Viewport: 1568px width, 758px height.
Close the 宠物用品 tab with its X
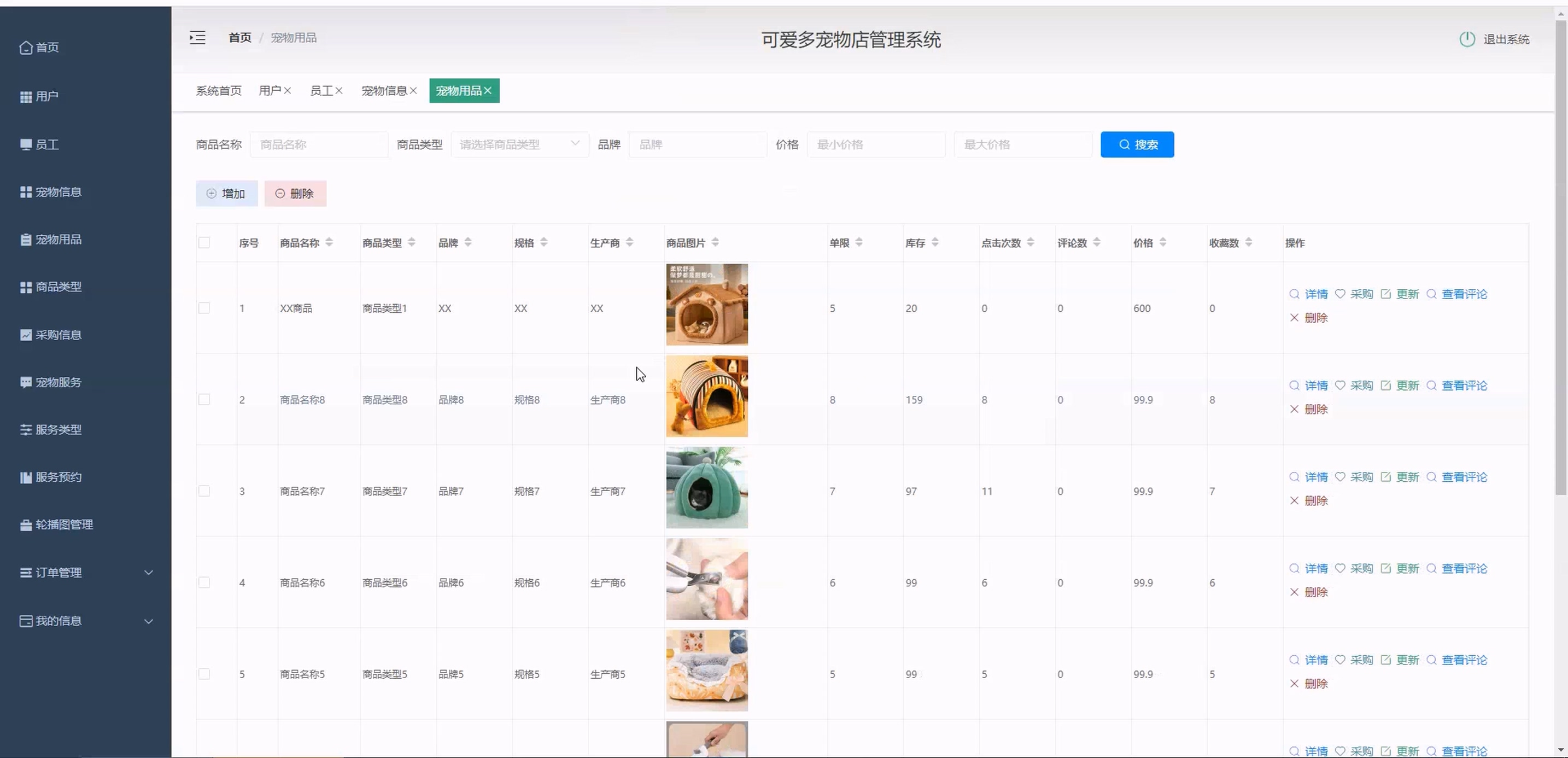[488, 91]
